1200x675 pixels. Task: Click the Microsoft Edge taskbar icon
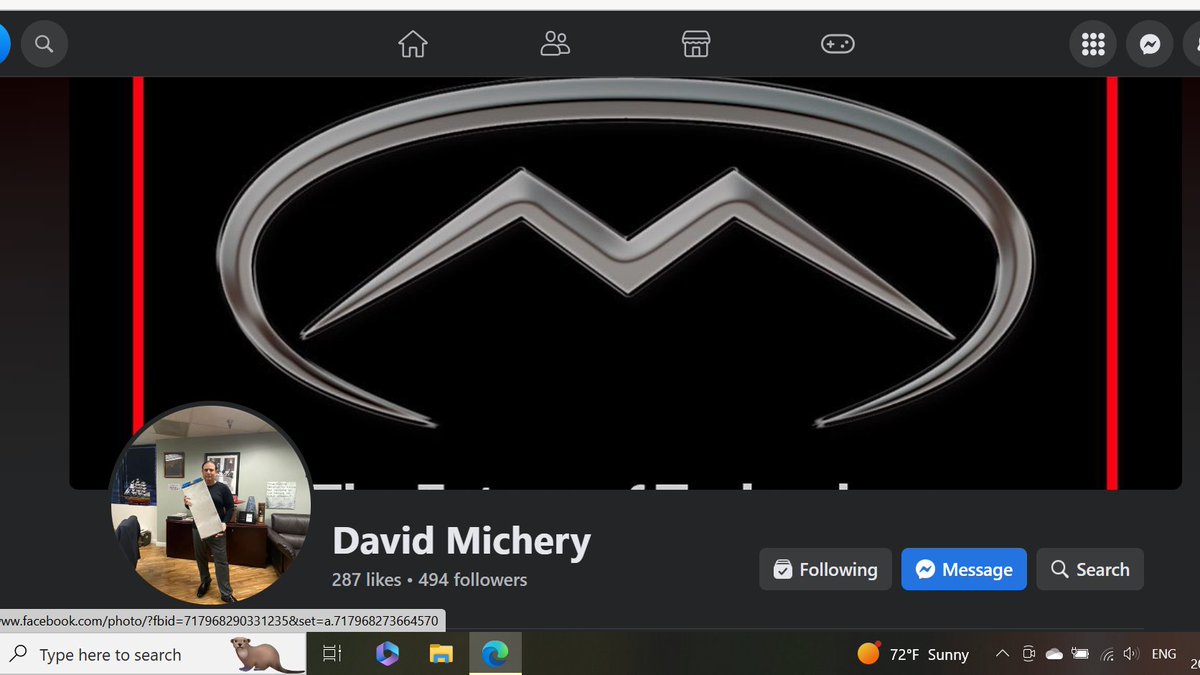[494, 654]
